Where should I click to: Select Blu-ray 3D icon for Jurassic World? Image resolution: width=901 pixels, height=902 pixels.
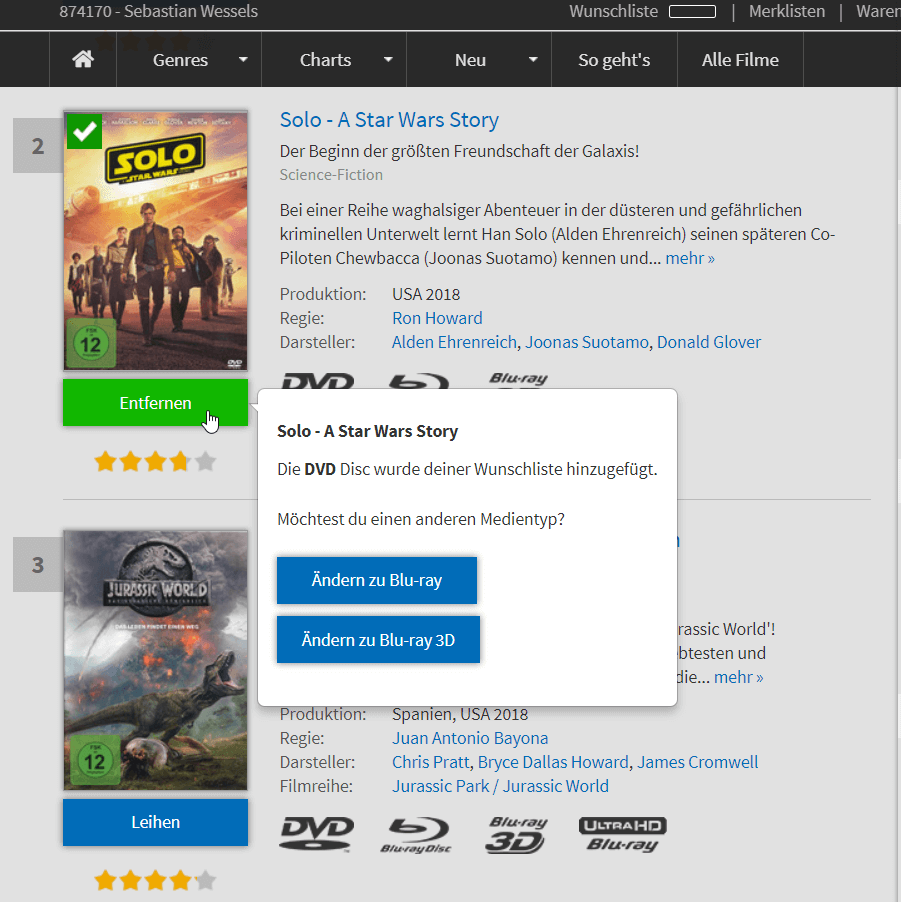point(516,835)
